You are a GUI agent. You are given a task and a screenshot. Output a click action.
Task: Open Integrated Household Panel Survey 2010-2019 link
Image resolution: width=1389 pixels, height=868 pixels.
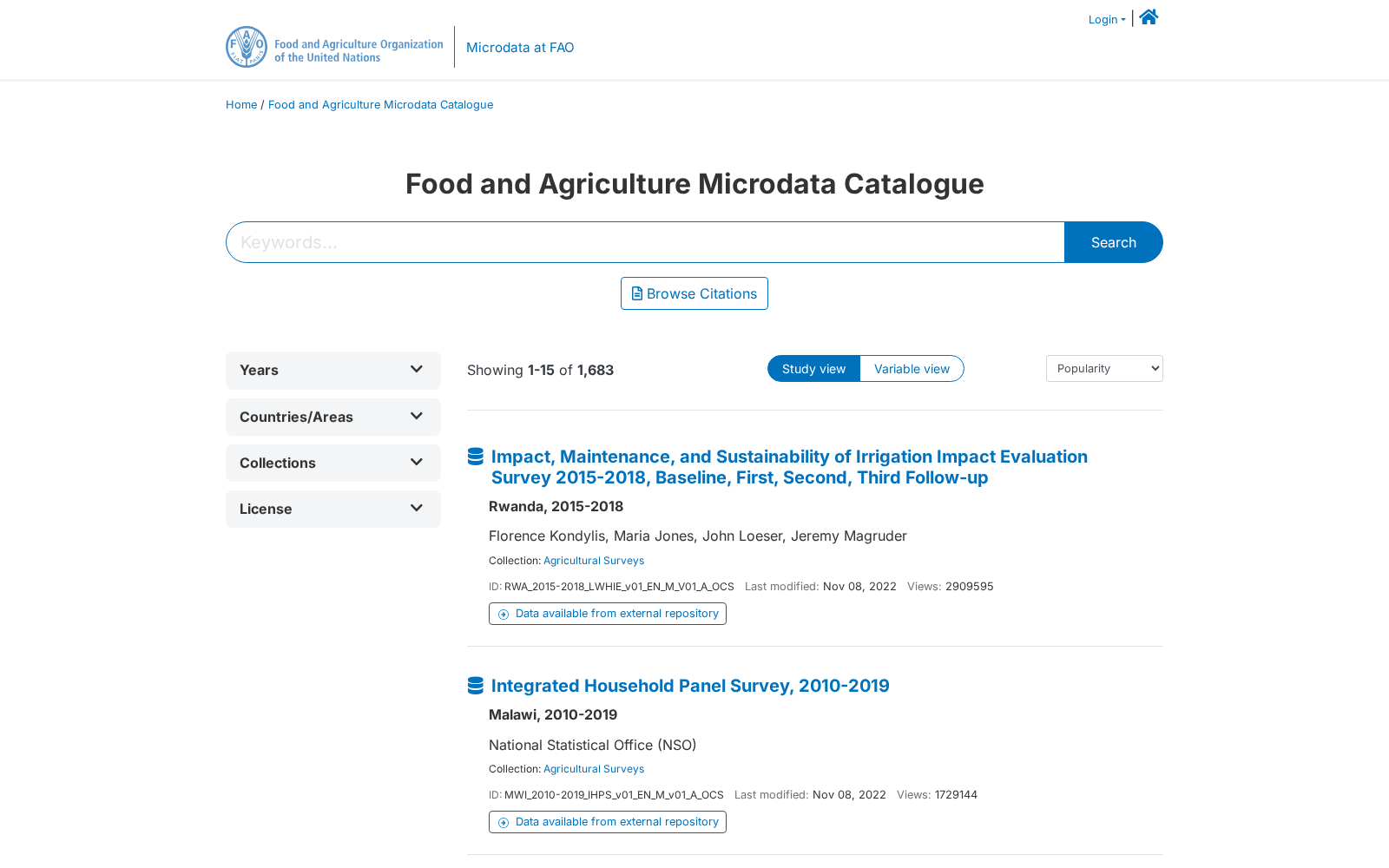690,686
